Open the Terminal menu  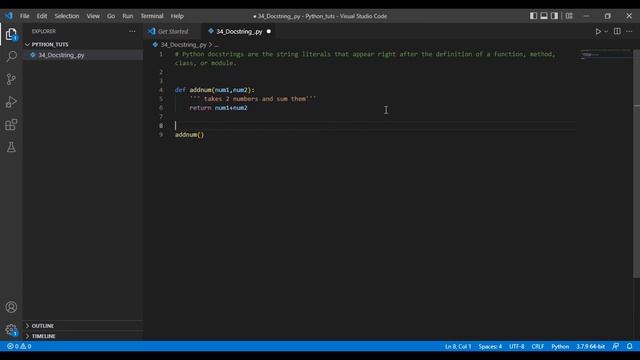click(x=152, y=16)
